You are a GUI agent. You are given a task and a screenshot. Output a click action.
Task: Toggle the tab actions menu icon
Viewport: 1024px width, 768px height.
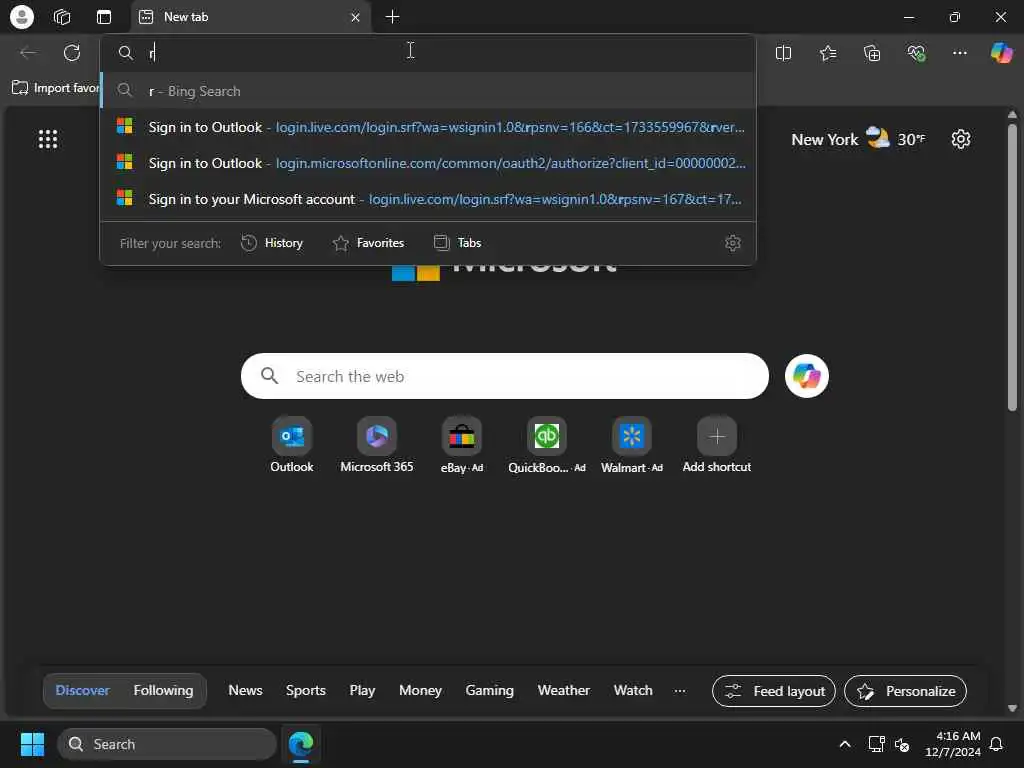(x=104, y=17)
